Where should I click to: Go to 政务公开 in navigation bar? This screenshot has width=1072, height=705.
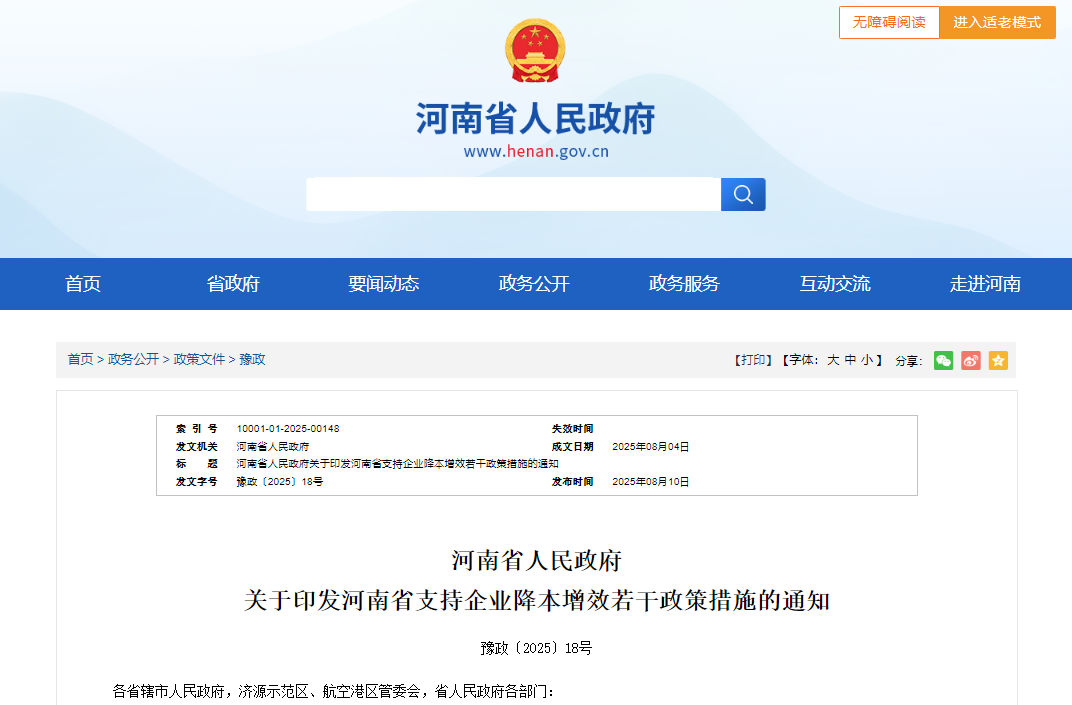coord(534,284)
